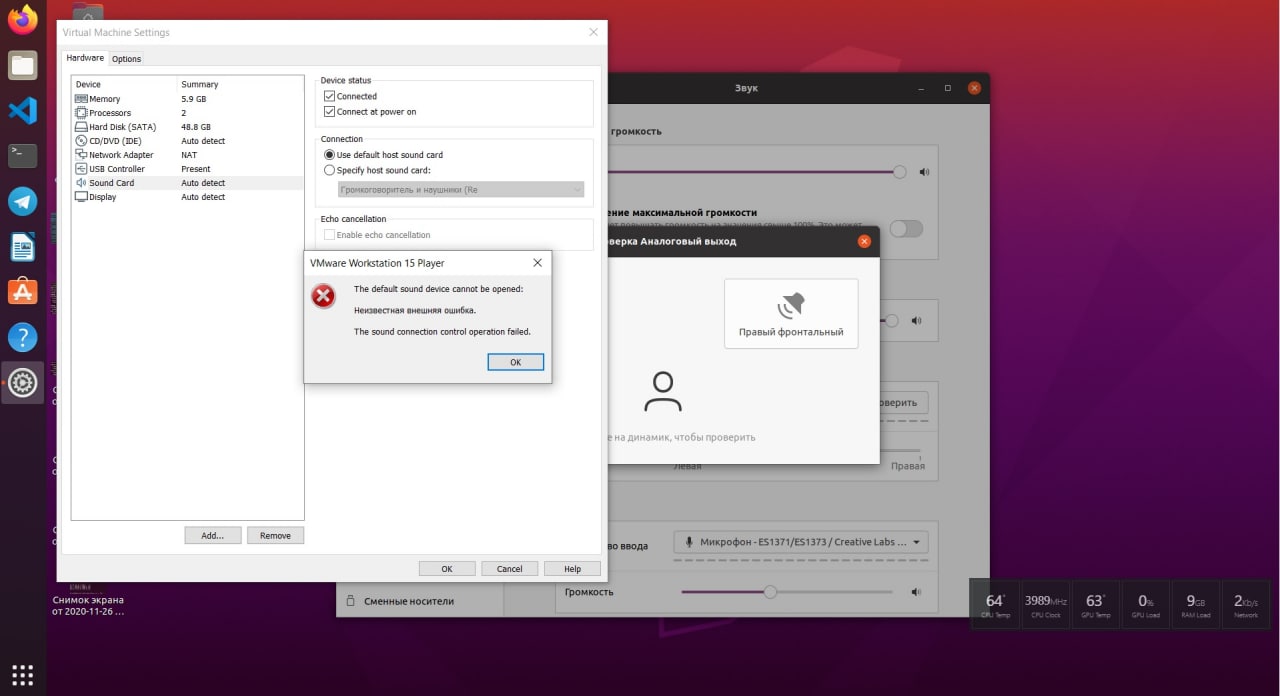Open Ubuntu Software store icon
The image size is (1280, 696).
[22, 291]
